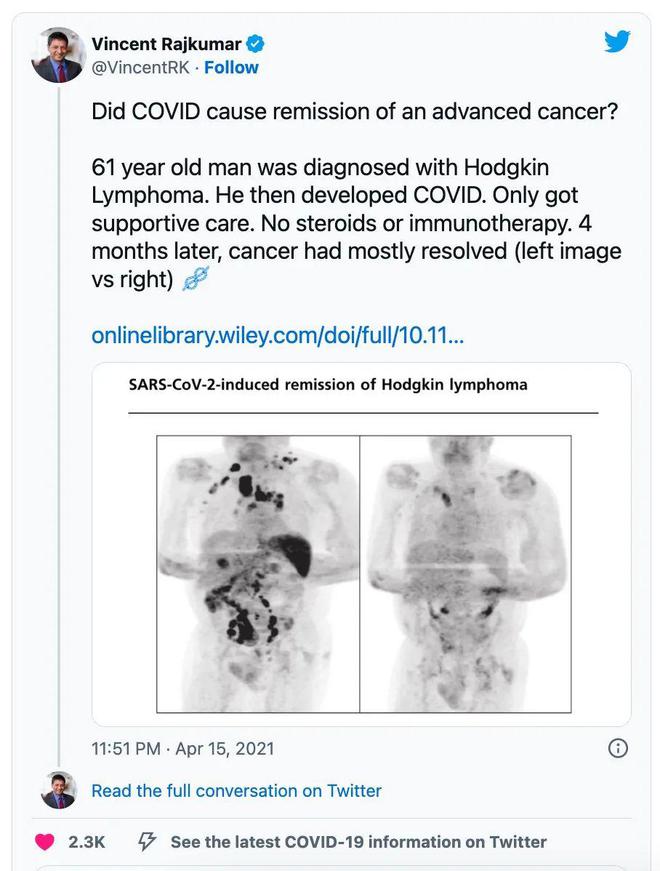This screenshot has width=660, height=871.
Task: Click the tweet text about Hodgkin Lymphoma
Action: click(x=356, y=223)
